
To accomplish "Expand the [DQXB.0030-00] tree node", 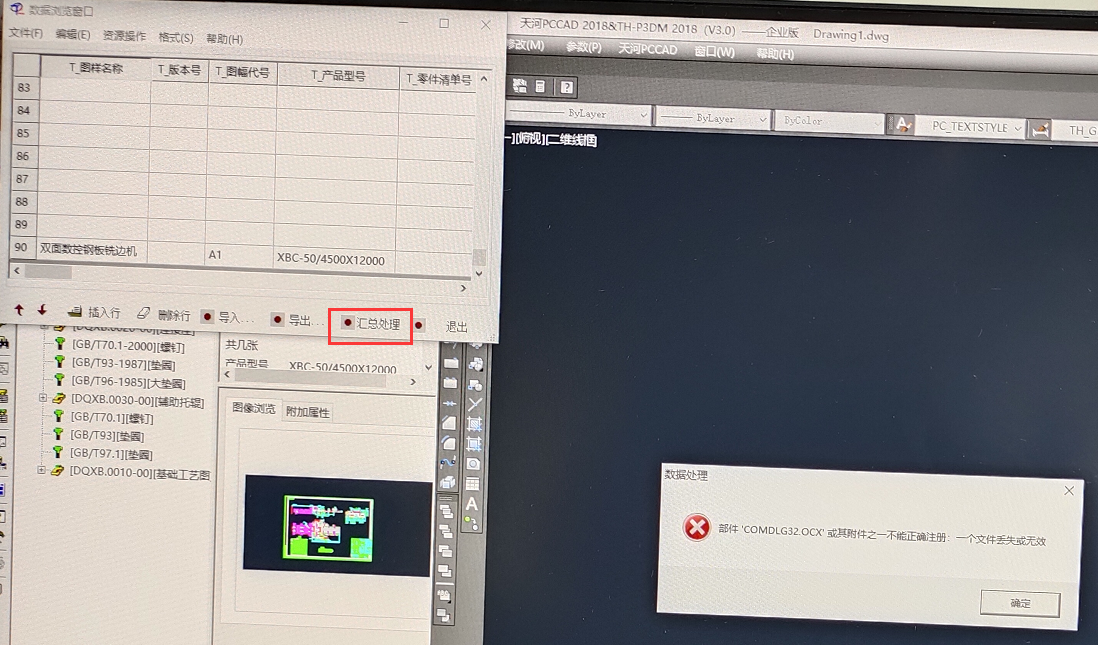I will coord(43,398).
